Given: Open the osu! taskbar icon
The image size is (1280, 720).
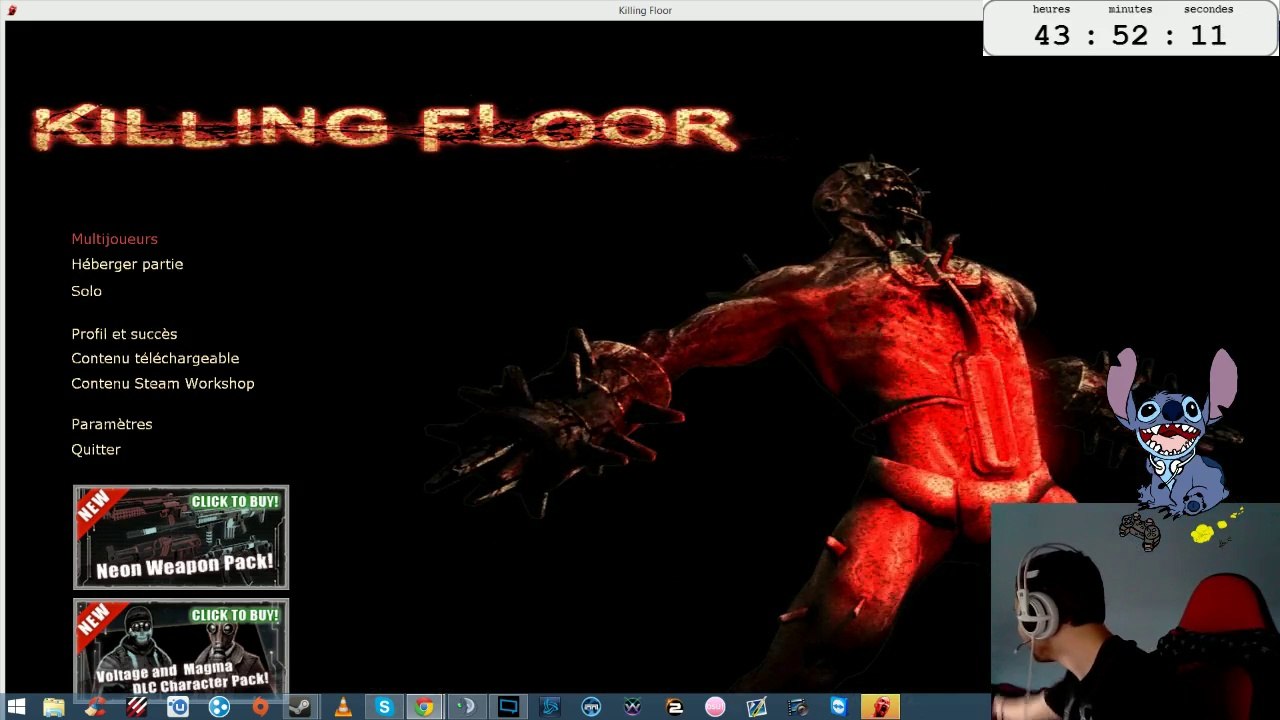Looking at the screenshot, I should (x=714, y=707).
